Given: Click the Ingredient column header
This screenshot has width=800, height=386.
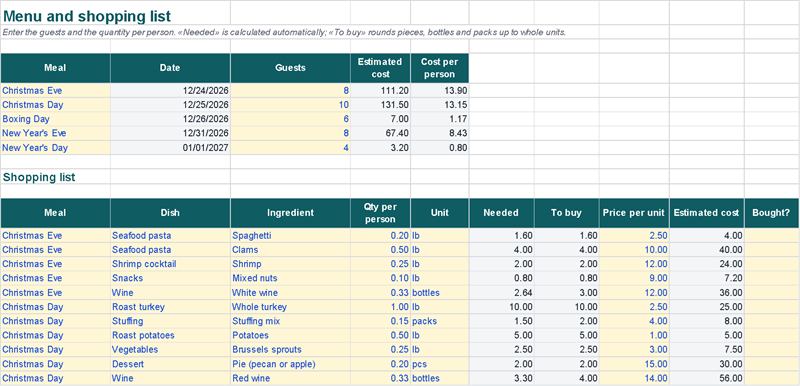Looking at the screenshot, I should tap(290, 213).
